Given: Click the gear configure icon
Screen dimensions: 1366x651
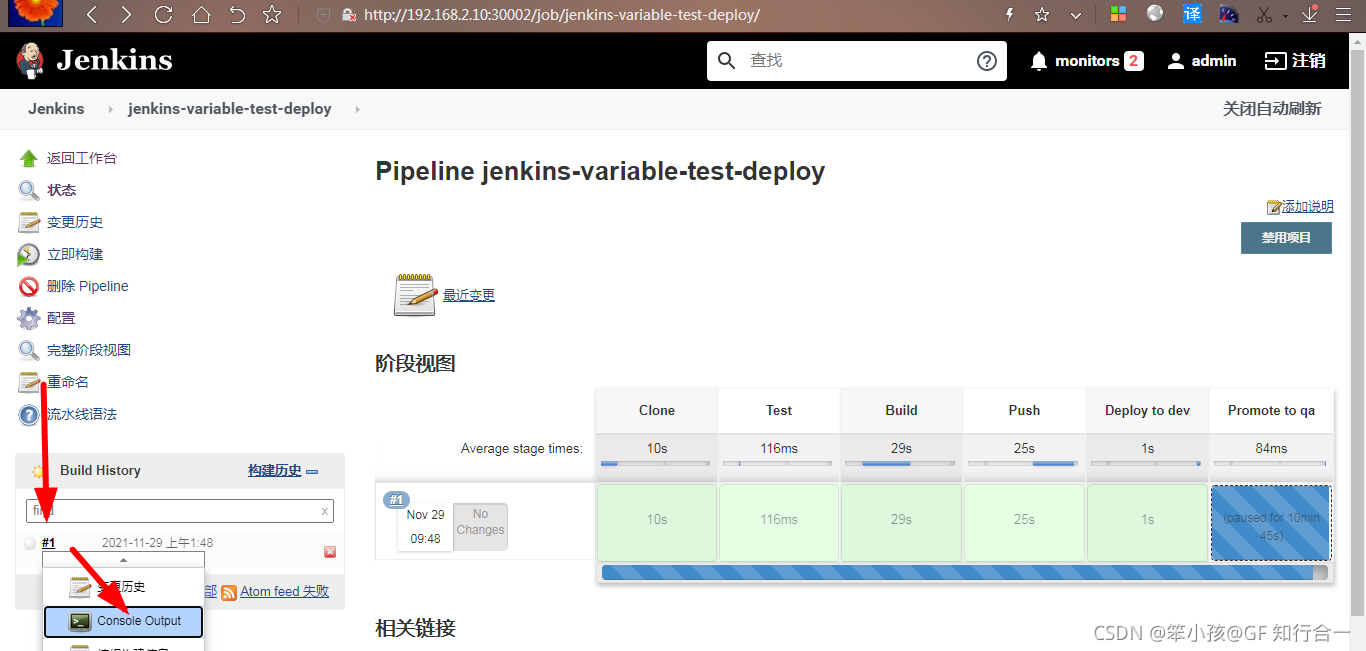Looking at the screenshot, I should point(29,318).
